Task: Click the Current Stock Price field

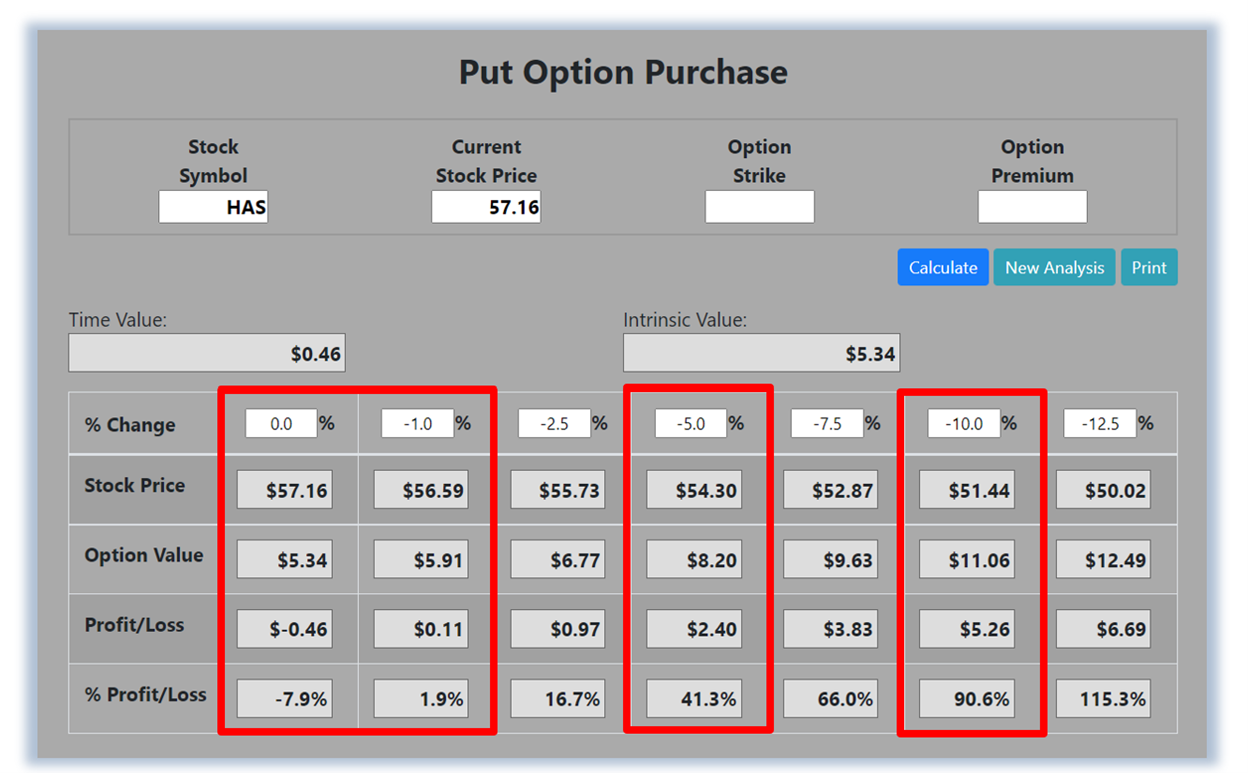Action: tap(486, 207)
